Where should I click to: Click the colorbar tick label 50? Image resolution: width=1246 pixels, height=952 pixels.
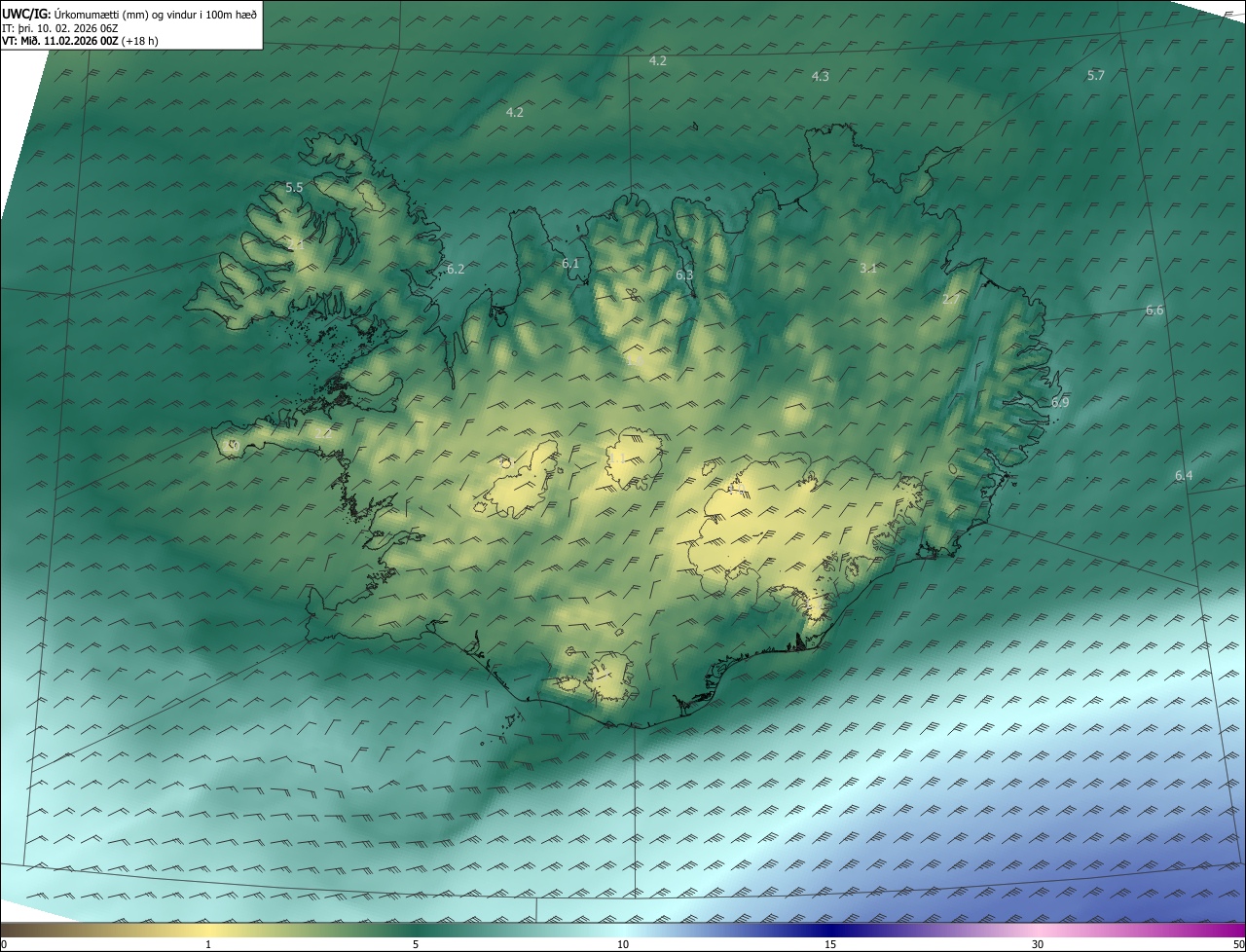pos(1238,945)
